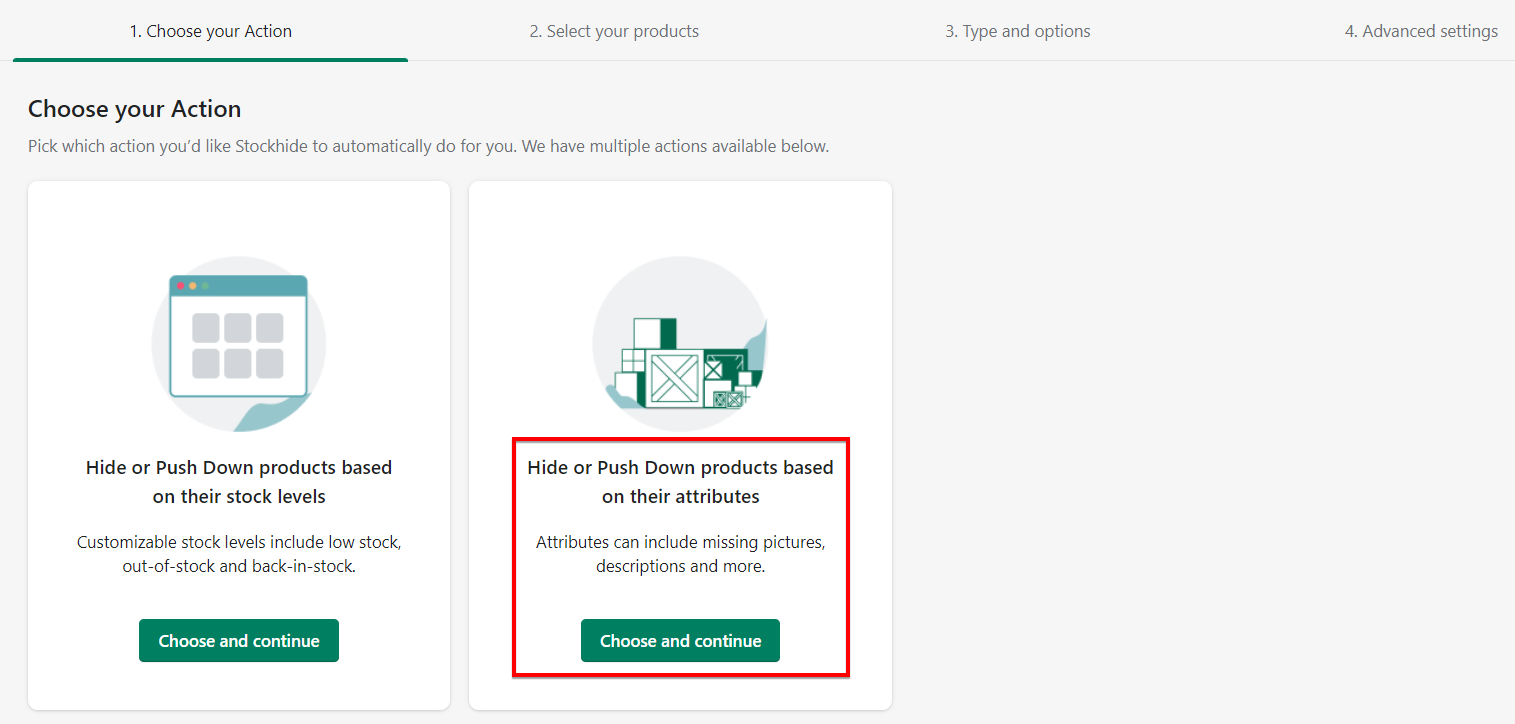Click the 'Choose your Action' page heading
The width and height of the screenshot is (1515, 724).
point(135,109)
